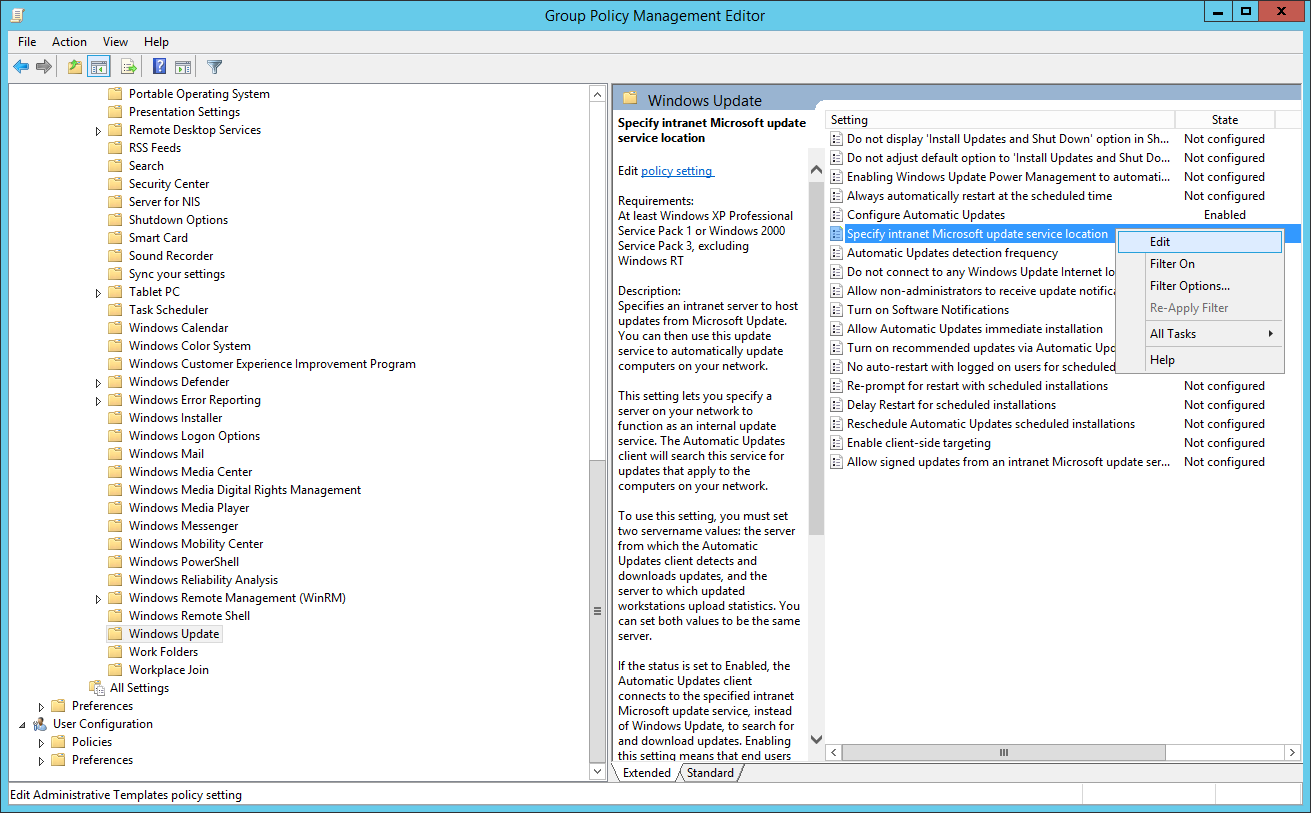The height and width of the screenshot is (813, 1311).
Task: Click the title bar application icon
Action: pos(17,14)
